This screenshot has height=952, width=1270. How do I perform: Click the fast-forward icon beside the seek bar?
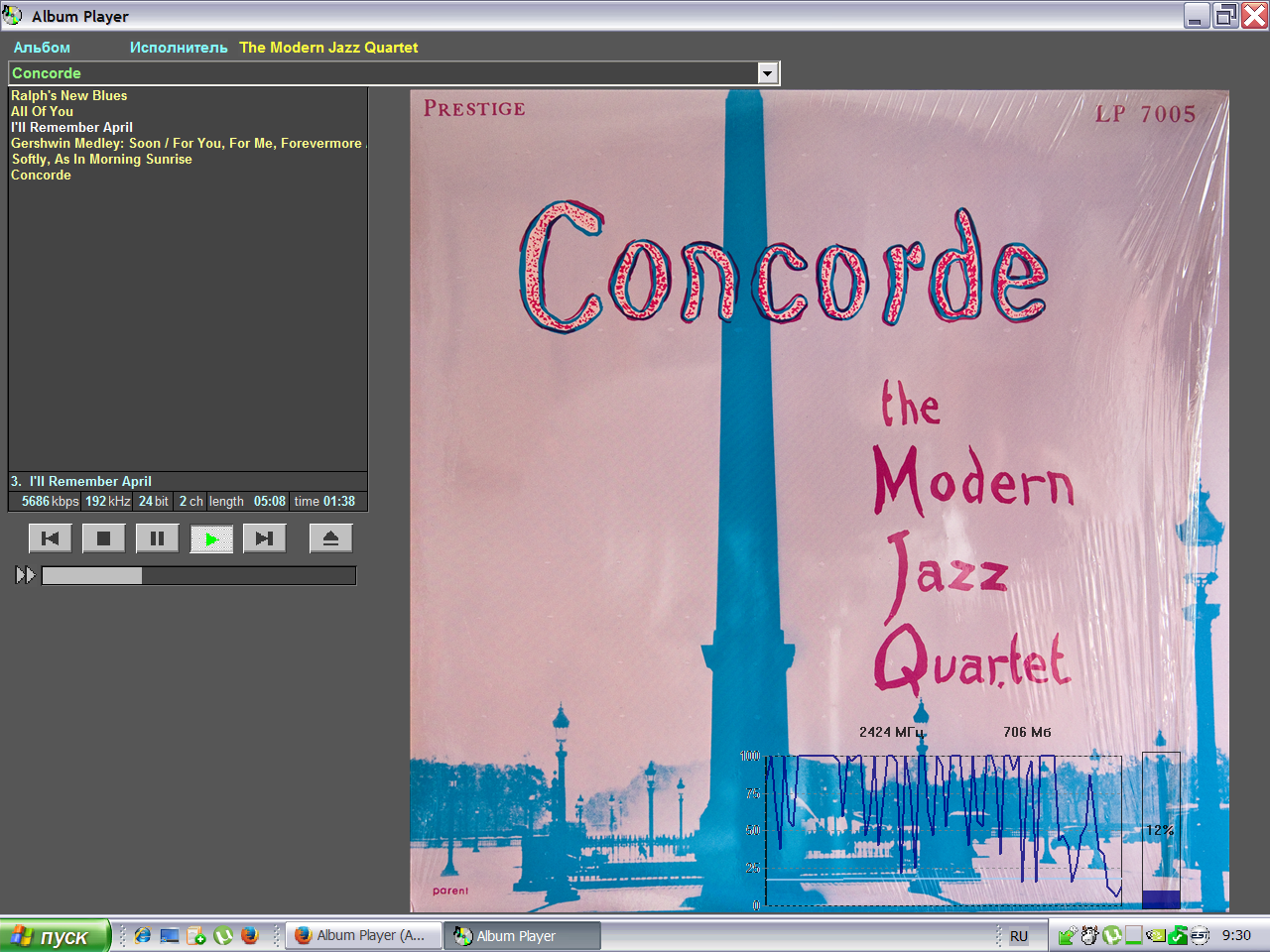(26, 575)
